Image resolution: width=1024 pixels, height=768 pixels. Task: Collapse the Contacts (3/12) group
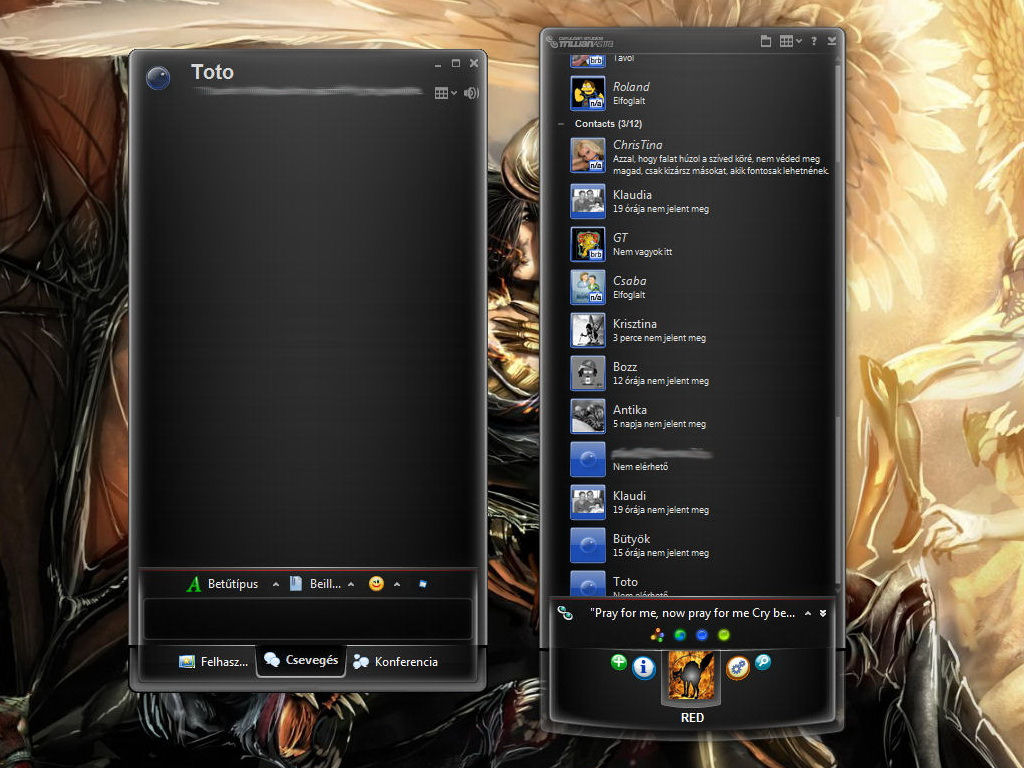tap(561, 124)
